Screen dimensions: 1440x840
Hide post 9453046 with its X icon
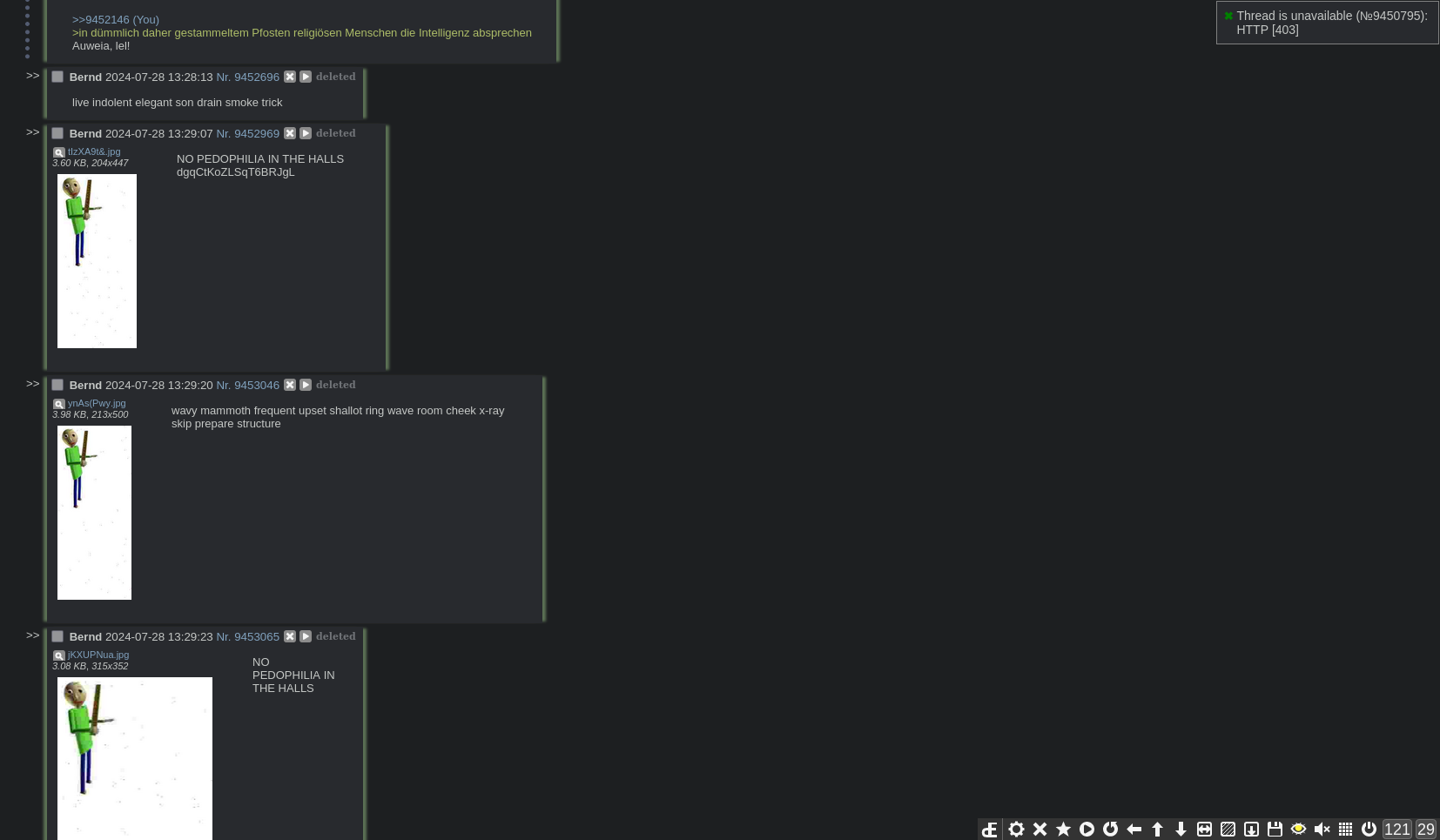pyautogui.click(x=290, y=385)
